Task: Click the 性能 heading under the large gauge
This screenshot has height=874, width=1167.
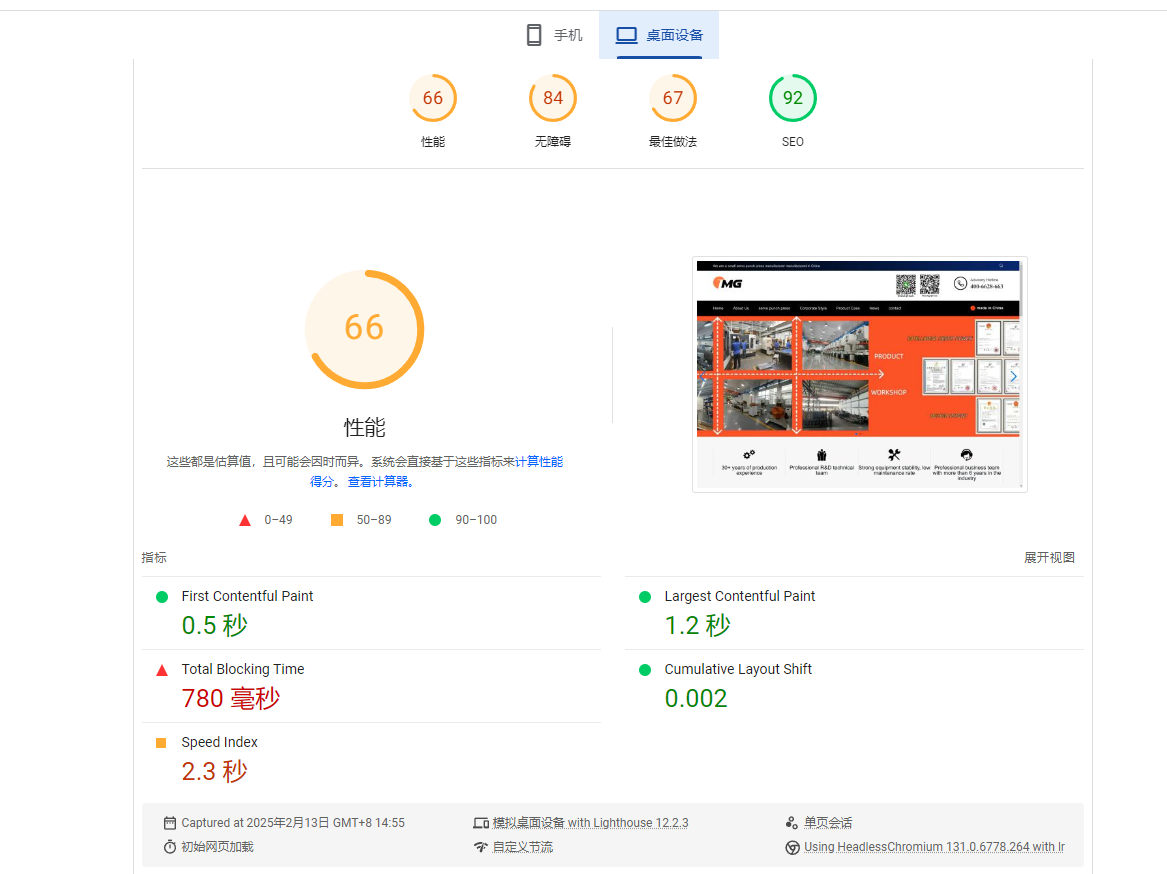Action: [x=365, y=427]
